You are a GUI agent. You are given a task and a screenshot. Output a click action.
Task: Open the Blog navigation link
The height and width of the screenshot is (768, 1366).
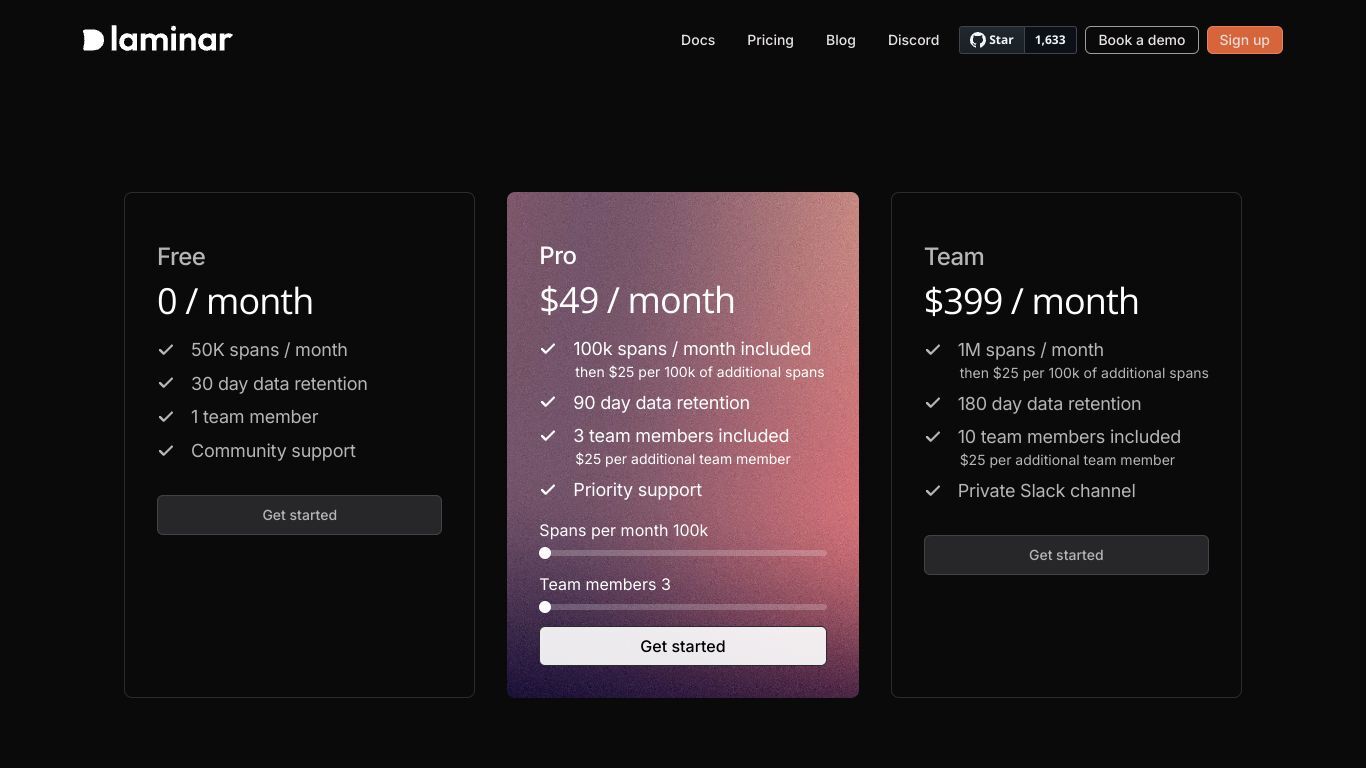coord(841,40)
